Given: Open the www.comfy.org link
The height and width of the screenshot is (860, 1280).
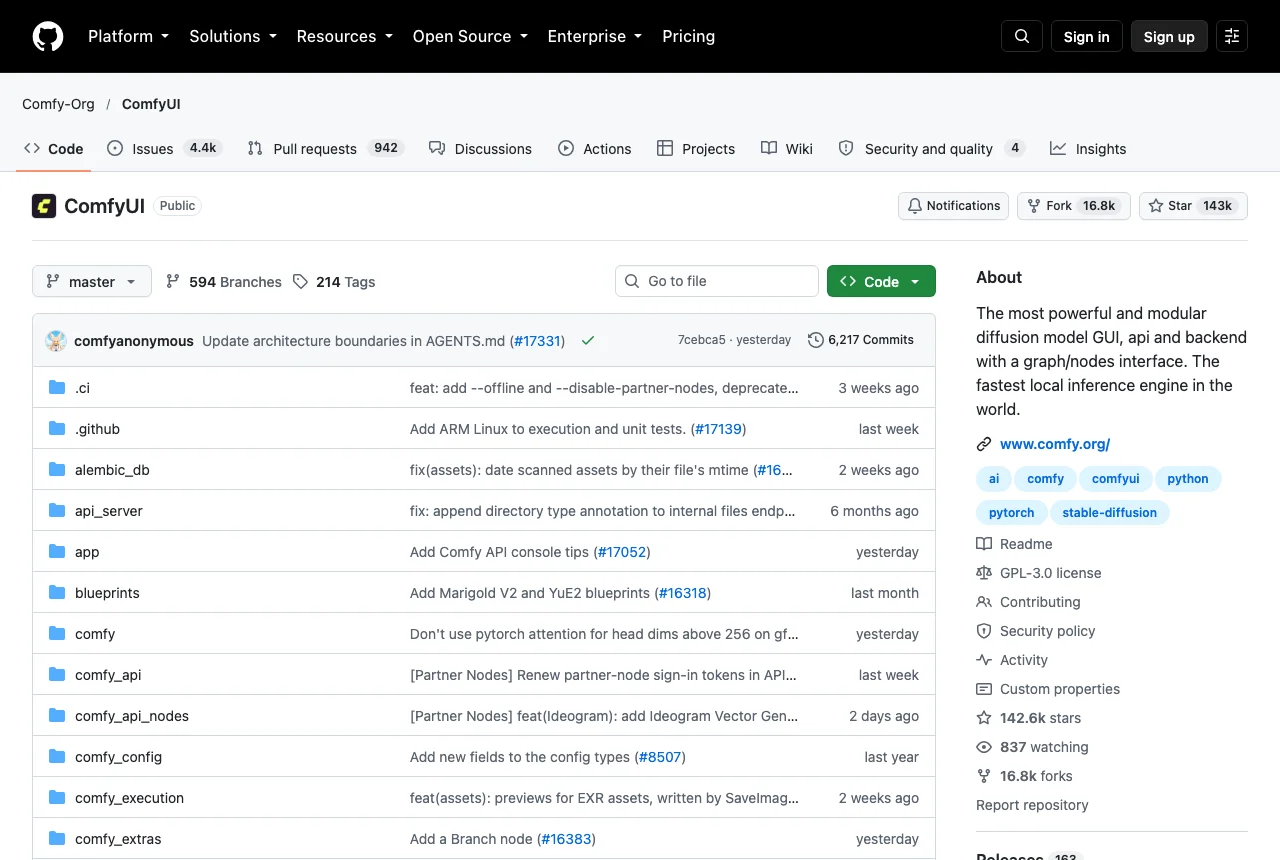Looking at the screenshot, I should (x=1055, y=444).
